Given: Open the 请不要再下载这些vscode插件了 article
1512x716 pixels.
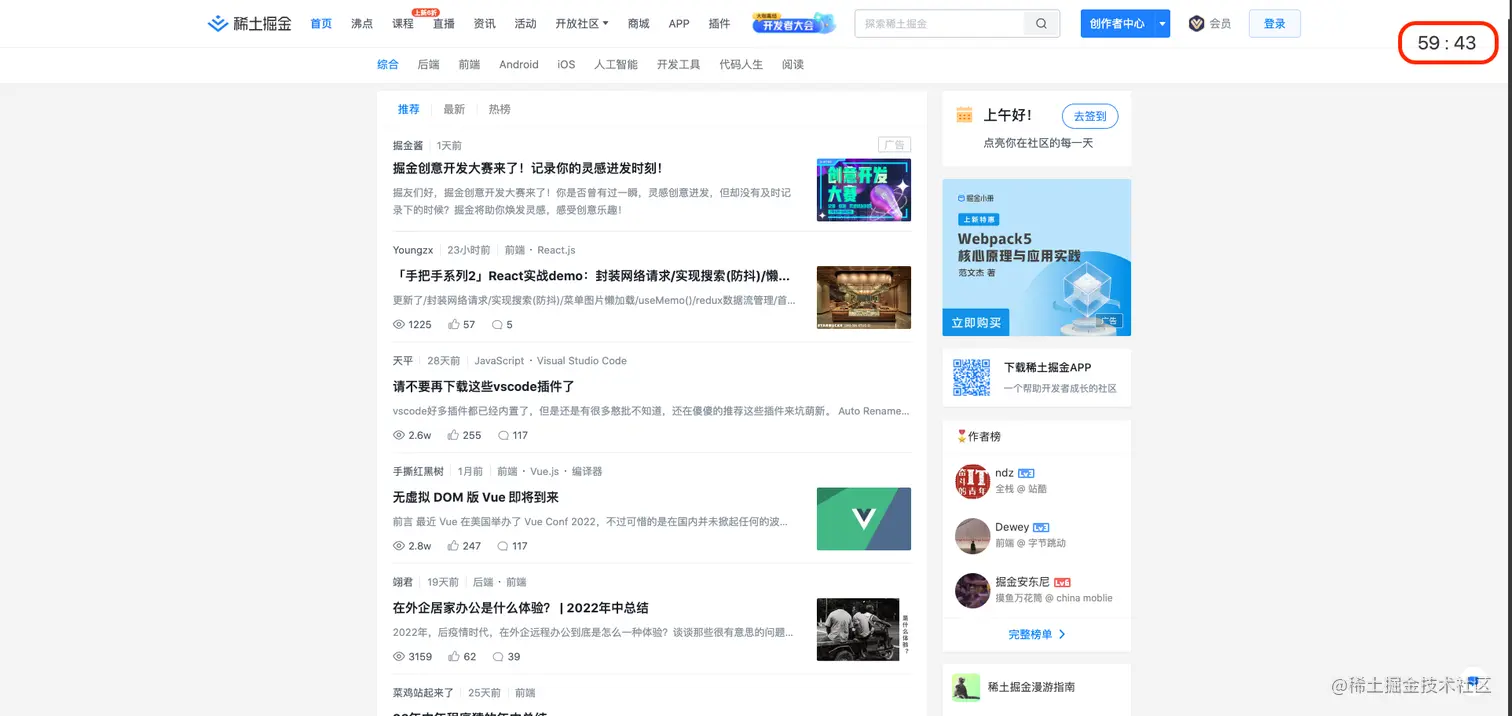Looking at the screenshot, I should click(484, 386).
